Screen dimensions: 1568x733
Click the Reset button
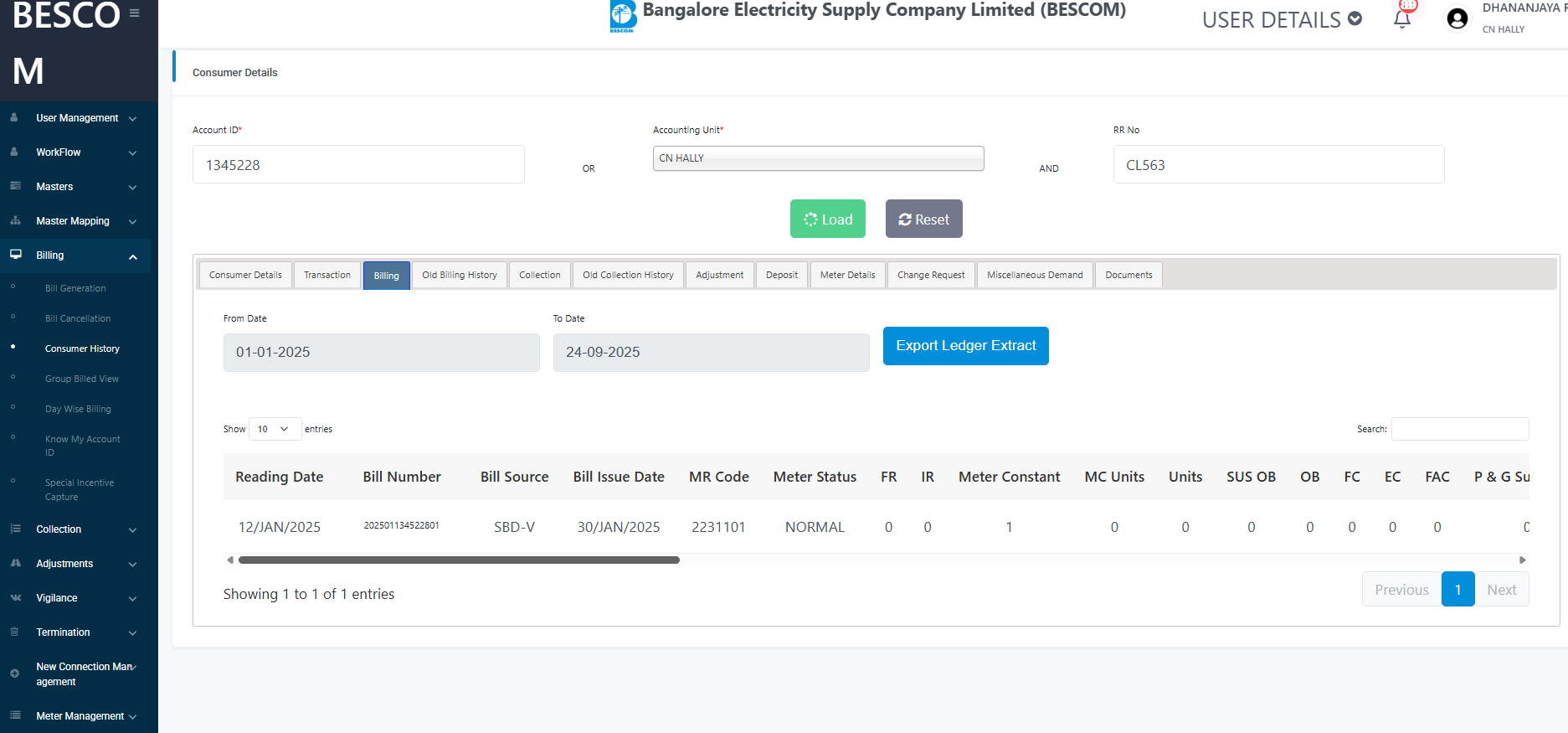[924, 219]
